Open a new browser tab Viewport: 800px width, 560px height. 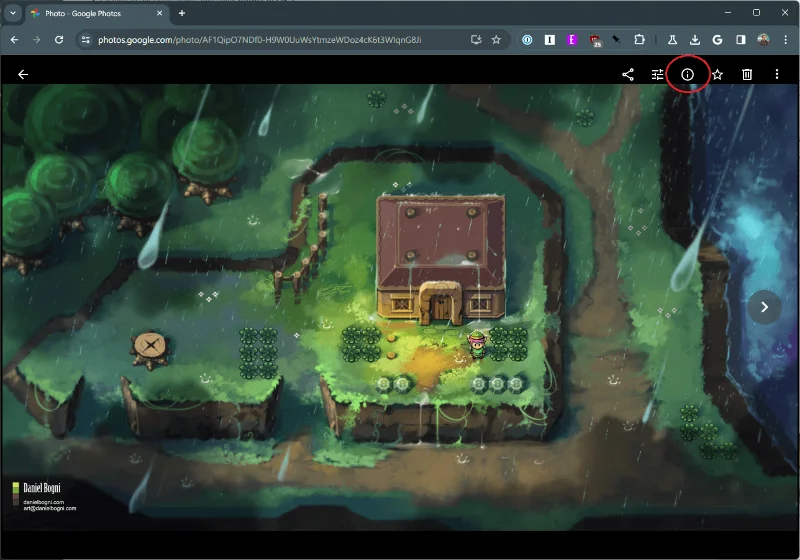tap(181, 13)
